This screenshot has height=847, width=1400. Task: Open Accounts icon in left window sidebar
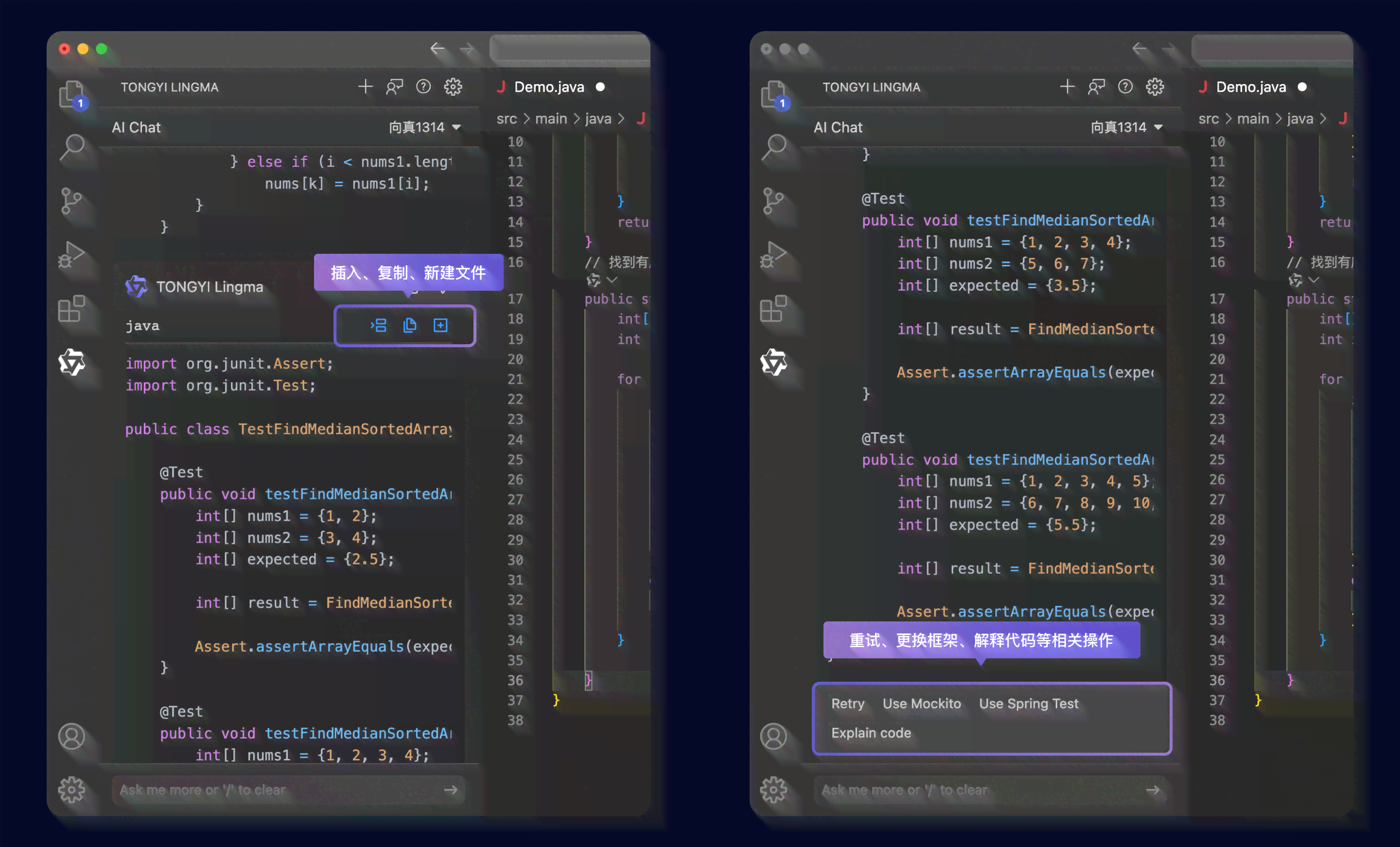[71, 737]
